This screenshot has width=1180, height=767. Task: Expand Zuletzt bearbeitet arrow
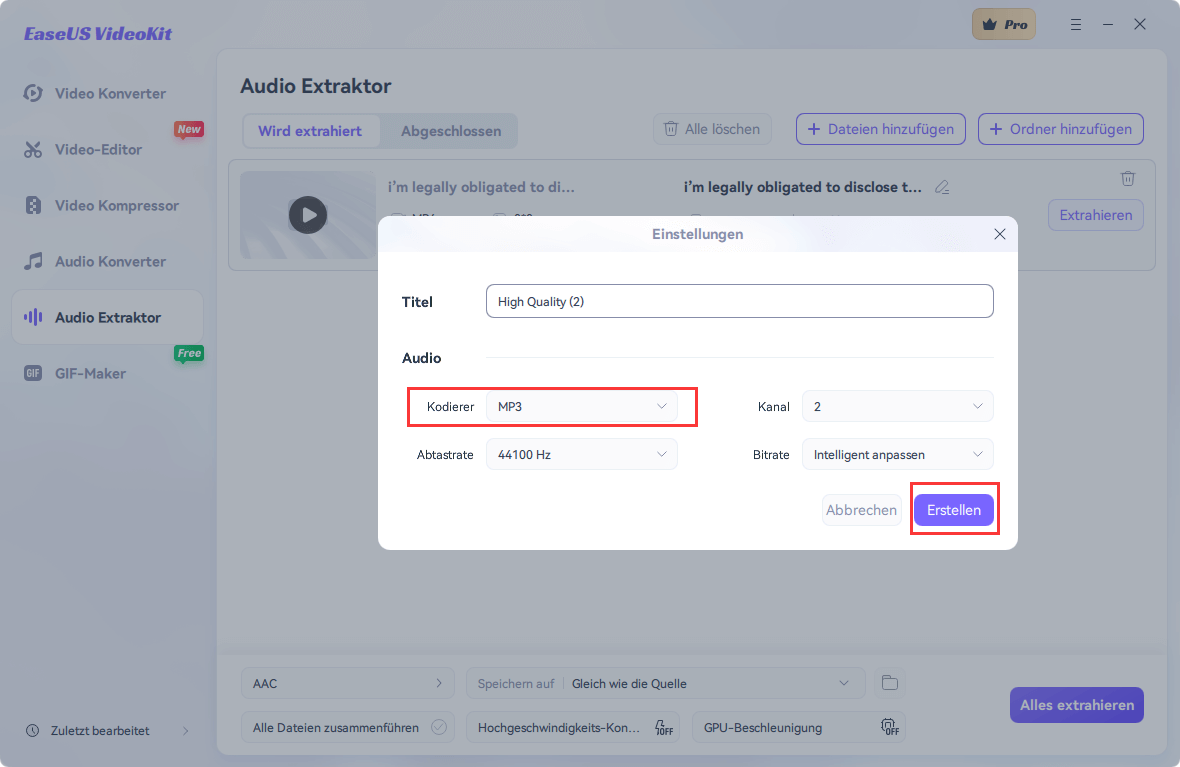(x=185, y=731)
